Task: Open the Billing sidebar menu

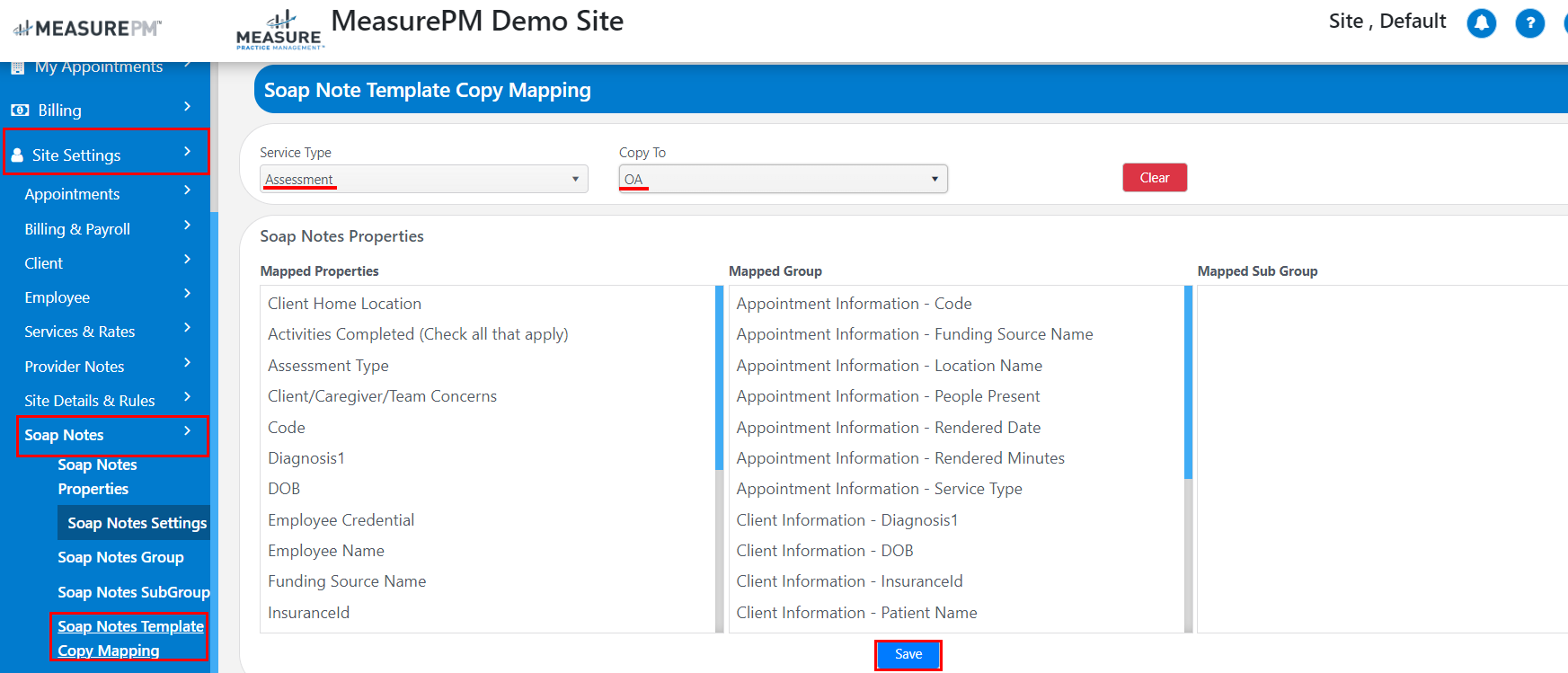Action: point(59,111)
